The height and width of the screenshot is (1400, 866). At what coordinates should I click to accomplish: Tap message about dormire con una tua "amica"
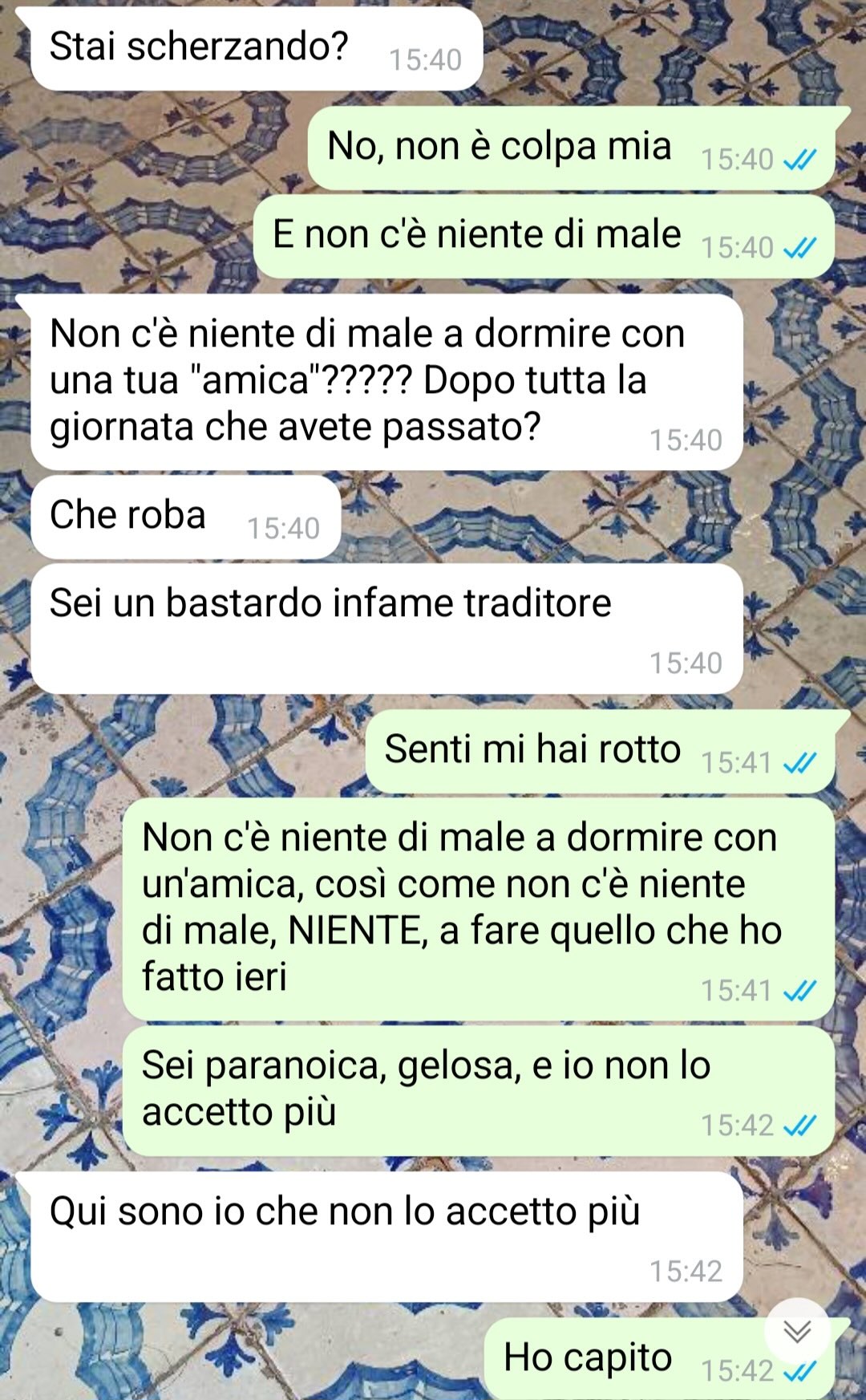click(x=386, y=382)
